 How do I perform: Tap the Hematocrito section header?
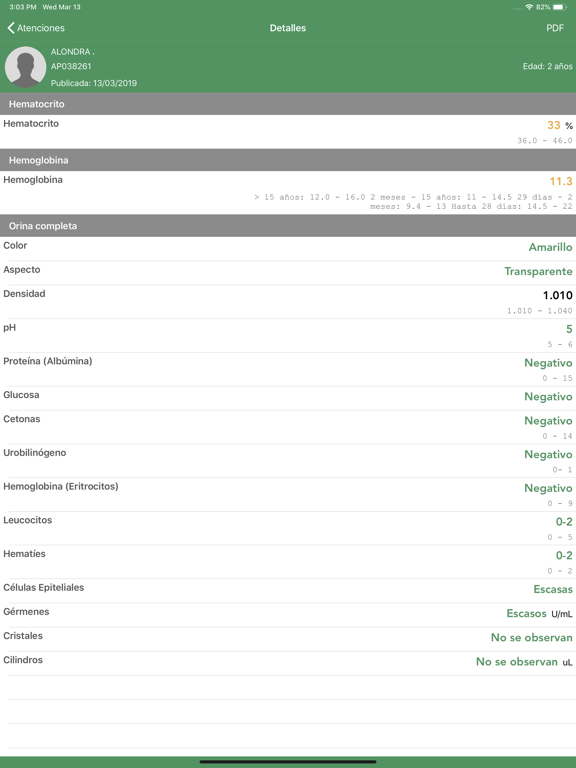coord(288,104)
